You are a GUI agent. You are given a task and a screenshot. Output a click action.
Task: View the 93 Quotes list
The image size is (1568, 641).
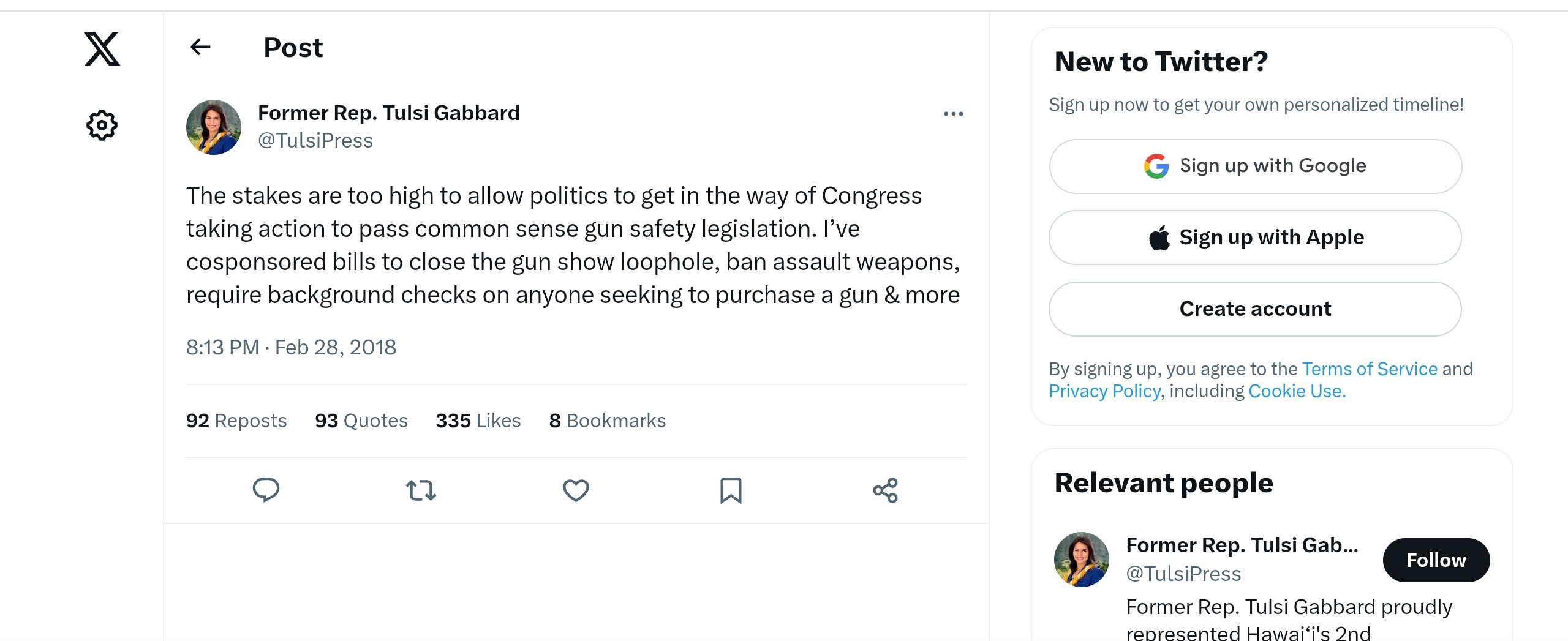(x=361, y=421)
